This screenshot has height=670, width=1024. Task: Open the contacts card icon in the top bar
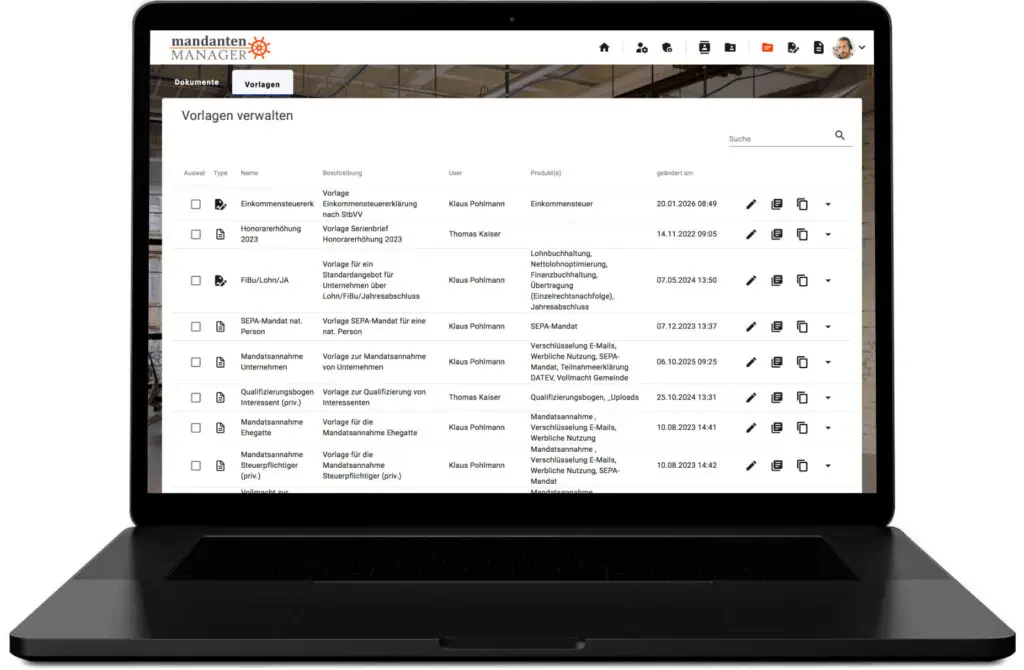[x=704, y=47]
